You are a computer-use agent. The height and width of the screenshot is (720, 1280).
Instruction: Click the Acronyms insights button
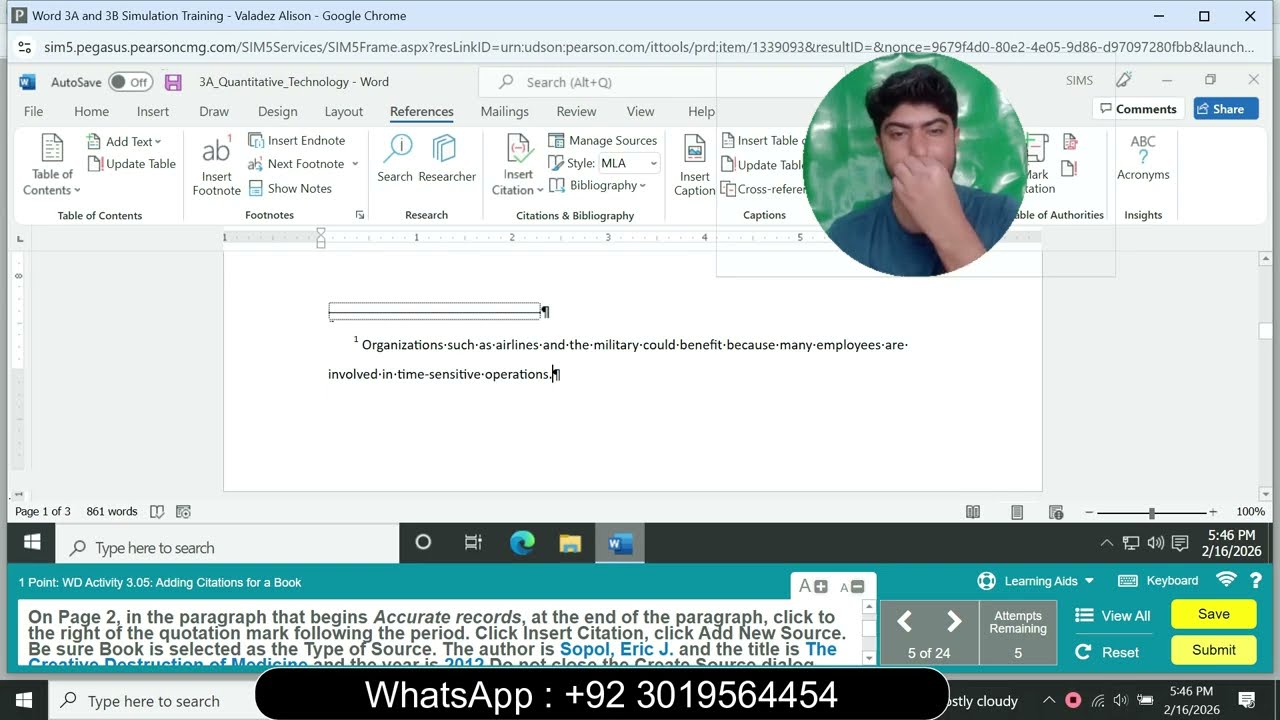click(x=1143, y=159)
